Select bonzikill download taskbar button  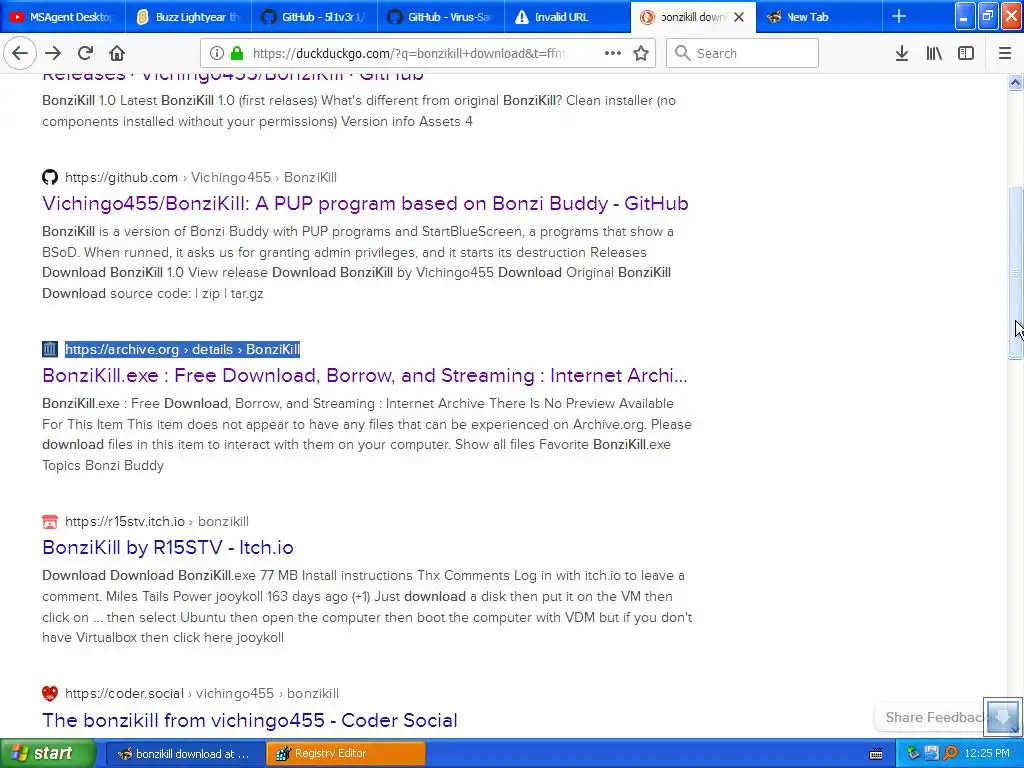click(184, 754)
